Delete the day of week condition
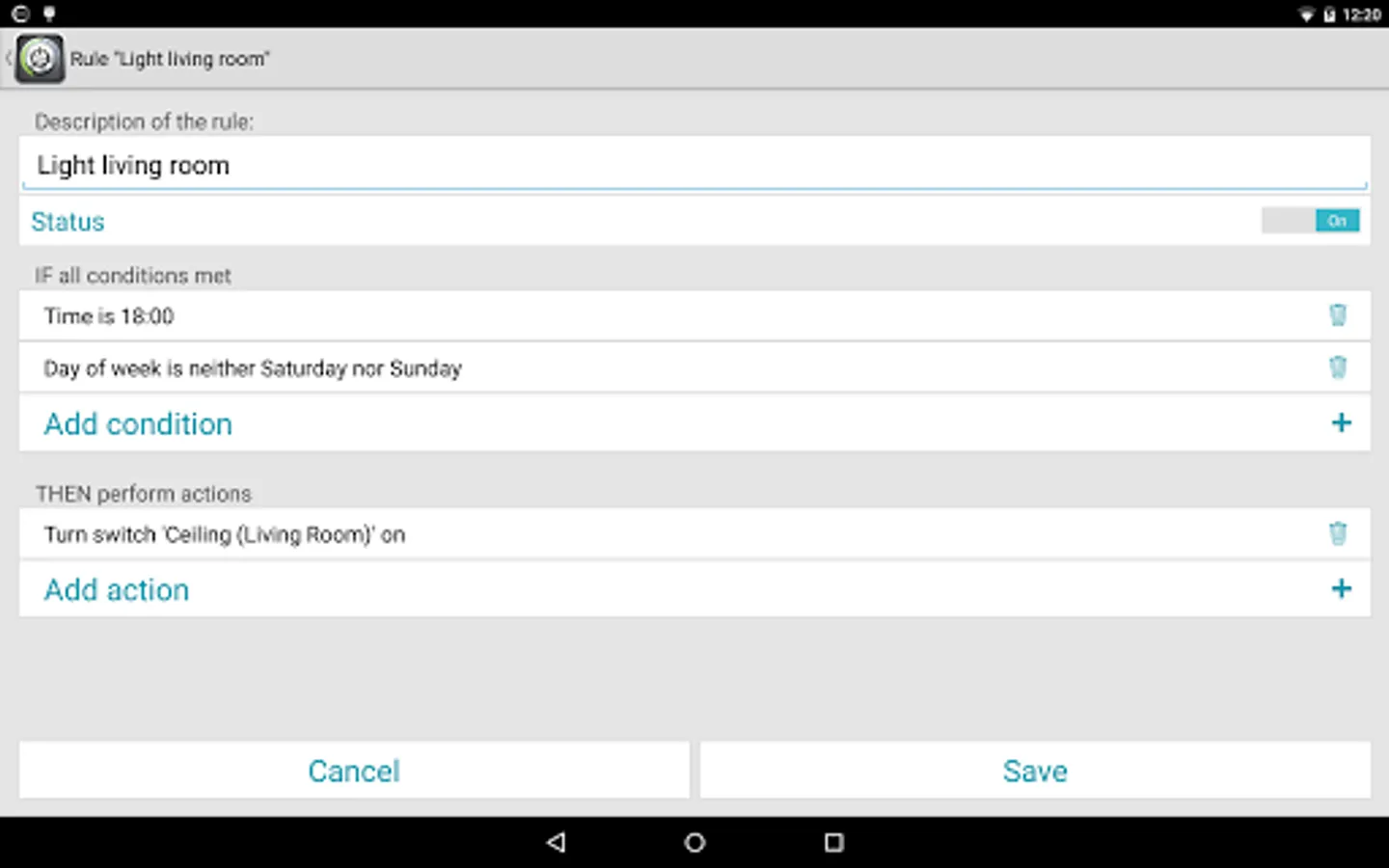Viewport: 1389px width, 868px height. tap(1338, 367)
